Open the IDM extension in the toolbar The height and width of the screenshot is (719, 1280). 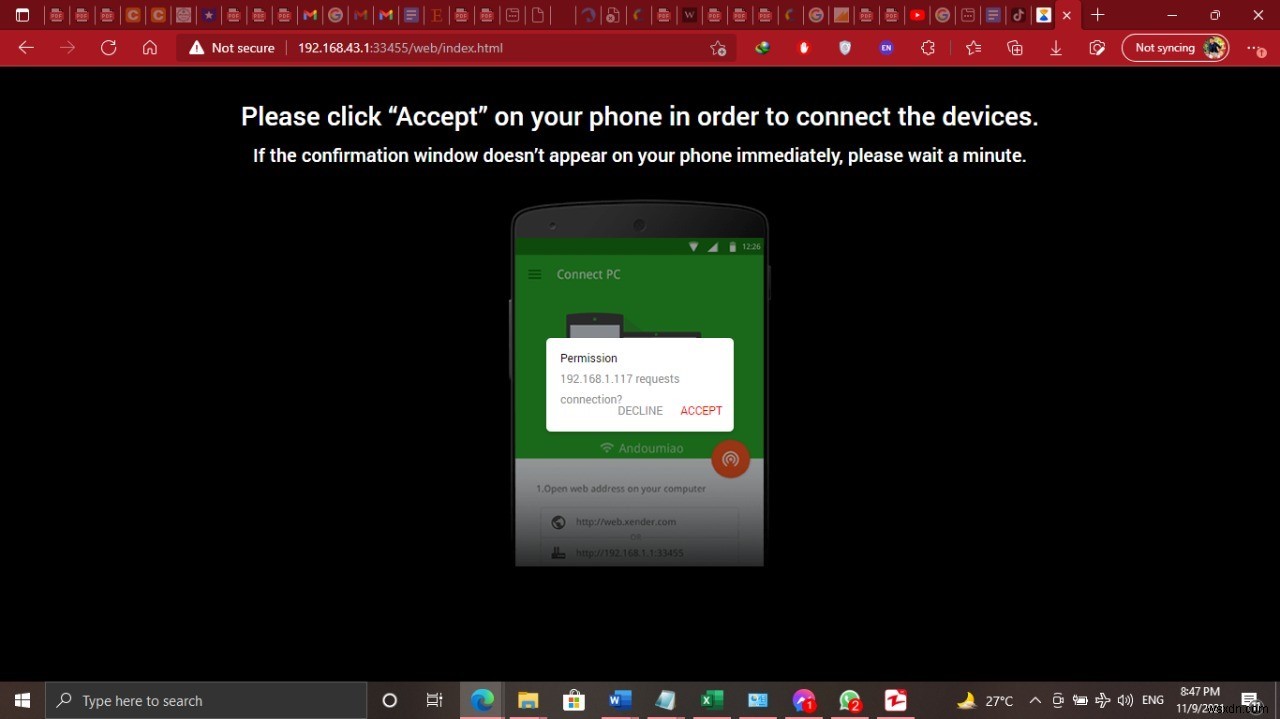tap(763, 47)
